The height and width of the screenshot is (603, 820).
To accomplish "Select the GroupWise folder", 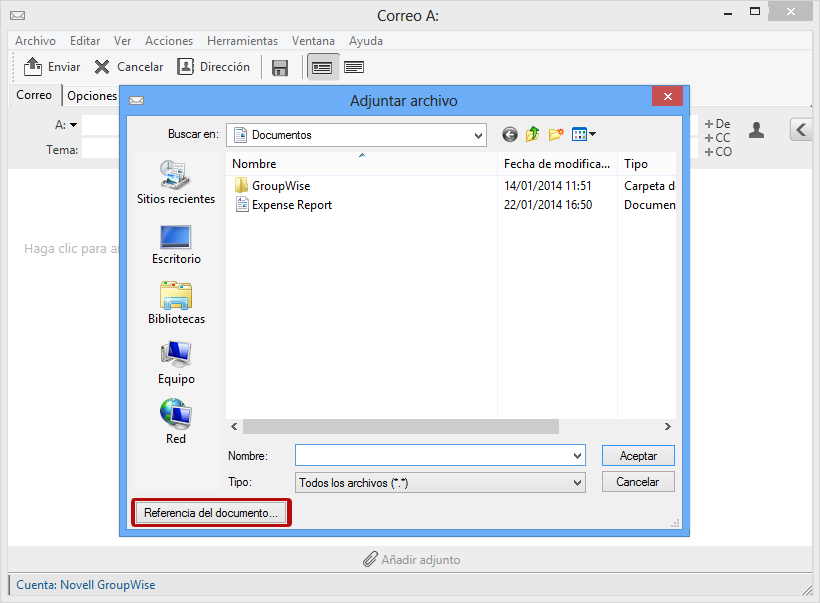I will click(273, 186).
